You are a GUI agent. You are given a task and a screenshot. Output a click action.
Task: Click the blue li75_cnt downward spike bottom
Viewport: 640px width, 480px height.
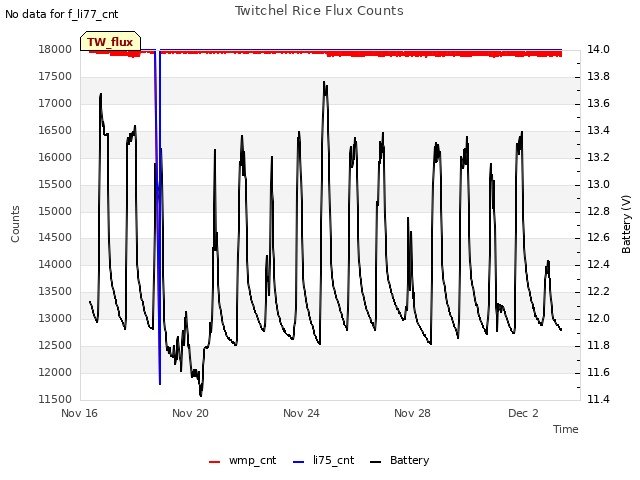click(x=160, y=383)
